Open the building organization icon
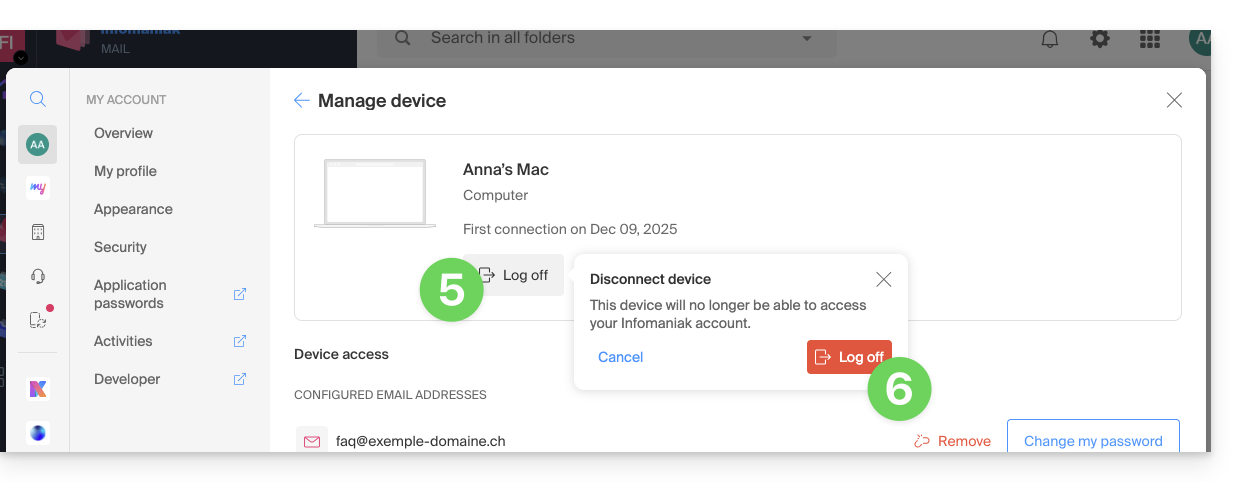Screen dimensions: 1241x482 coord(38,232)
